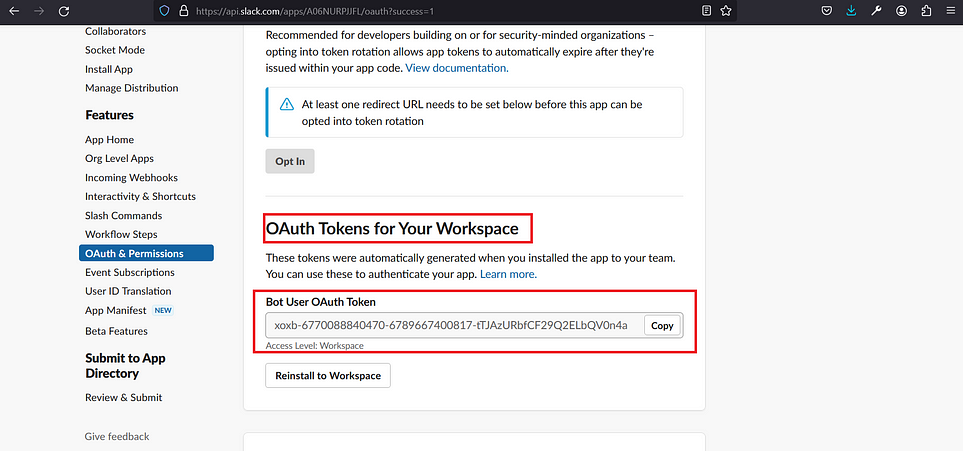Open Review & Submit in the sidebar
This screenshot has height=451, width=963.
click(123, 398)
